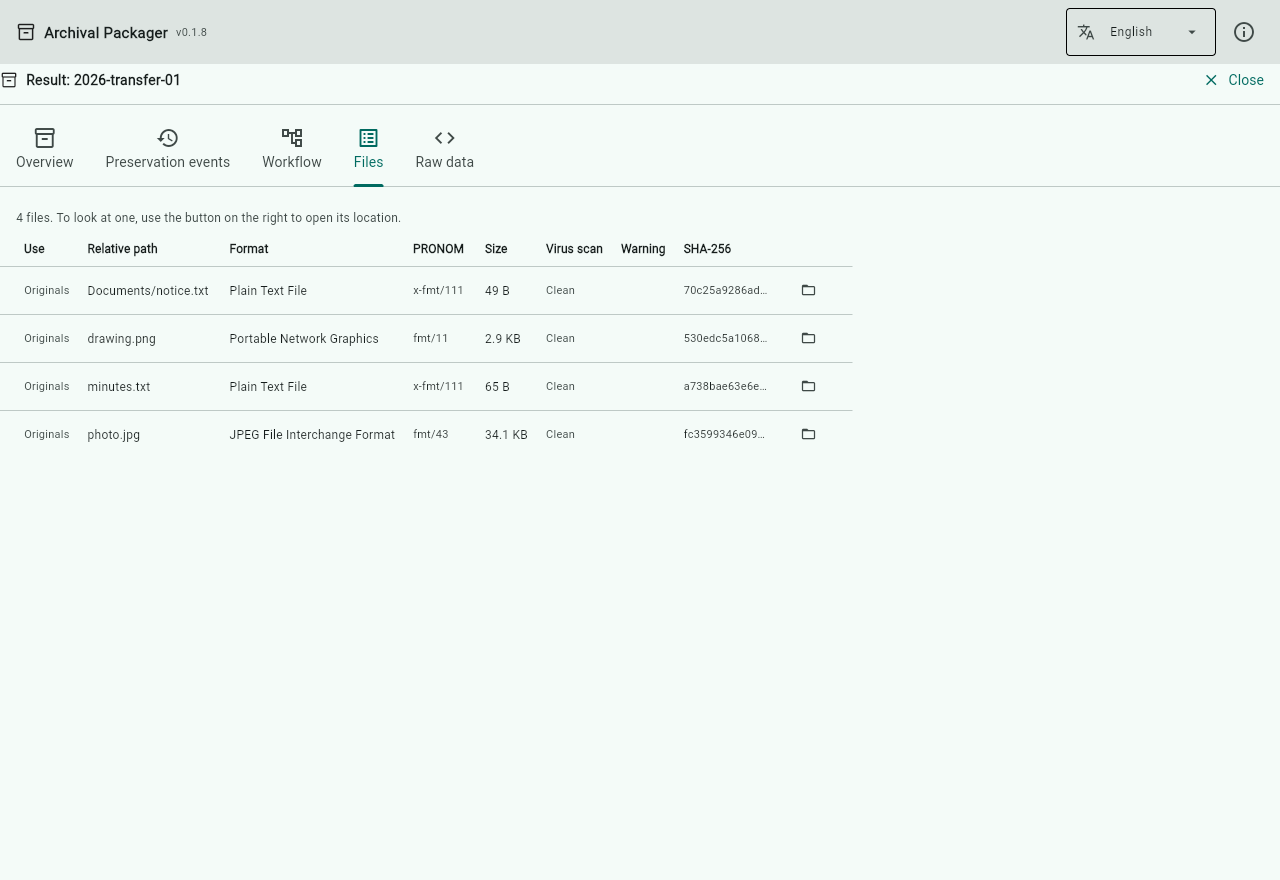
Task: Click the 34.1 KB size value
Action: point(506,435)
